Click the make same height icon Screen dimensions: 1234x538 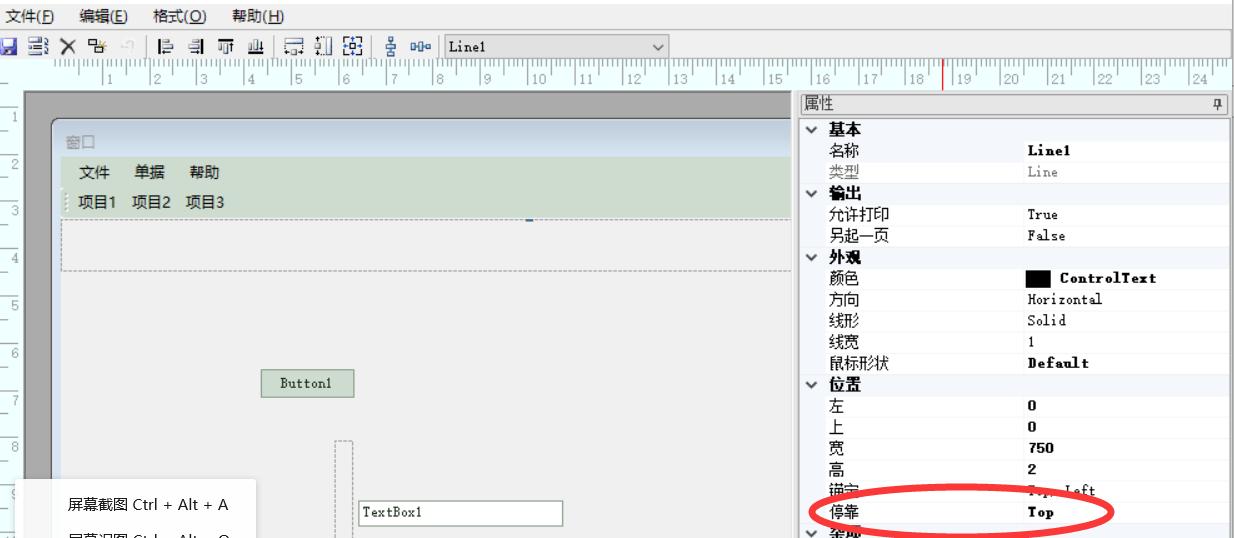pyautogui.click(x=323, y=46)
